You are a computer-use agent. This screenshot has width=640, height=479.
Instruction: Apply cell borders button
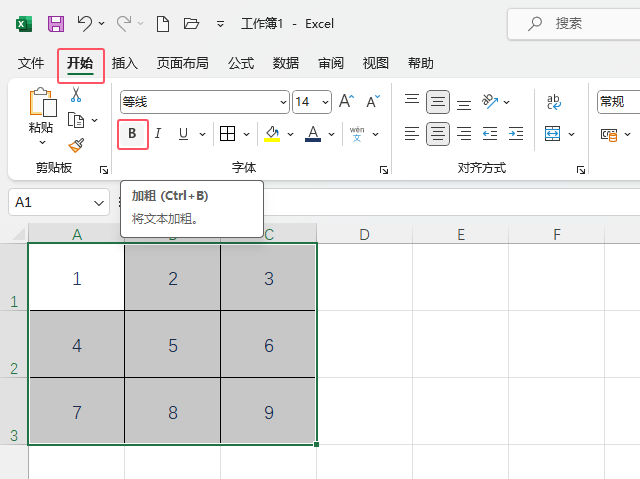[x=227, y=133]
